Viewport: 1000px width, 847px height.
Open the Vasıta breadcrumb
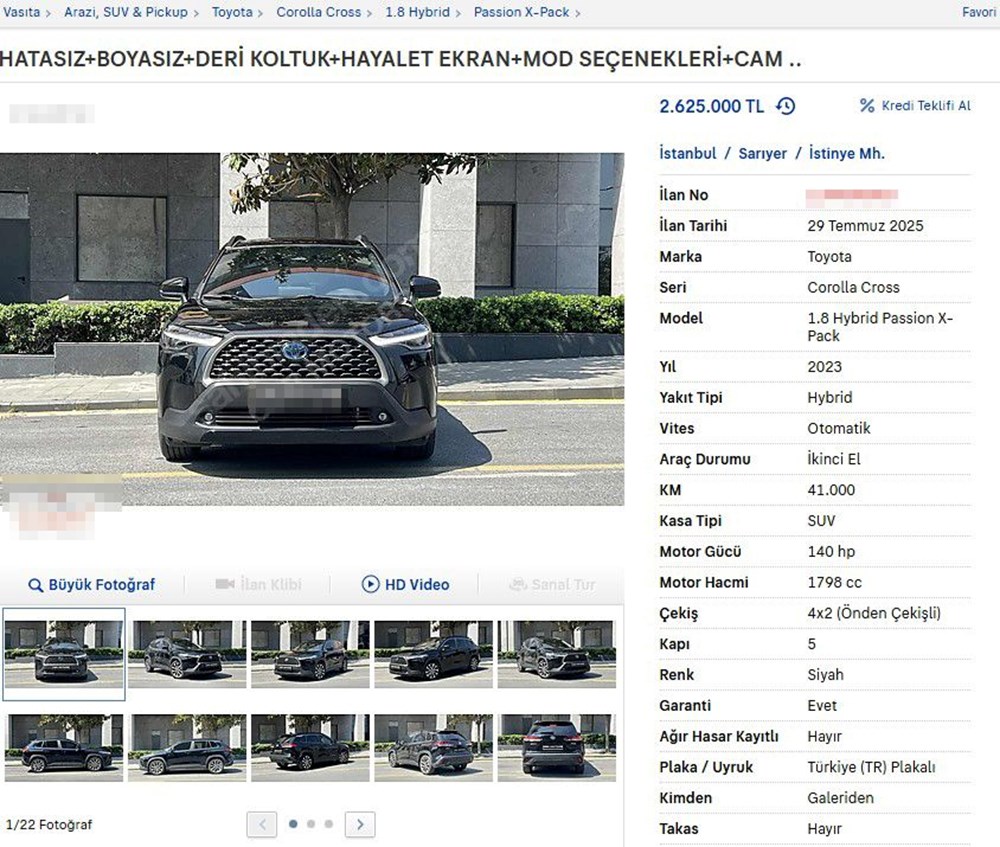point(20,12)
